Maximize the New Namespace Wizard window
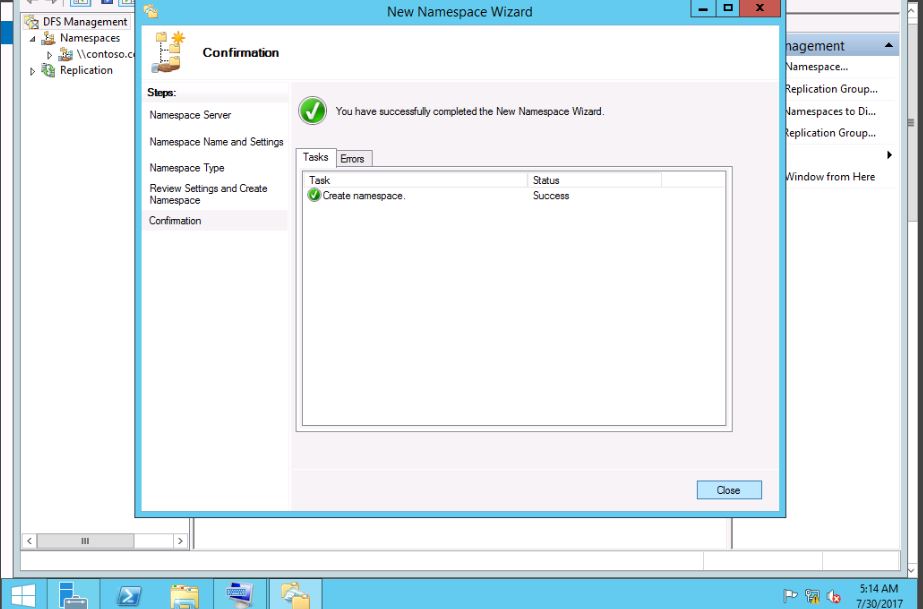Screen dimensions: 923x609 [728, 8]
